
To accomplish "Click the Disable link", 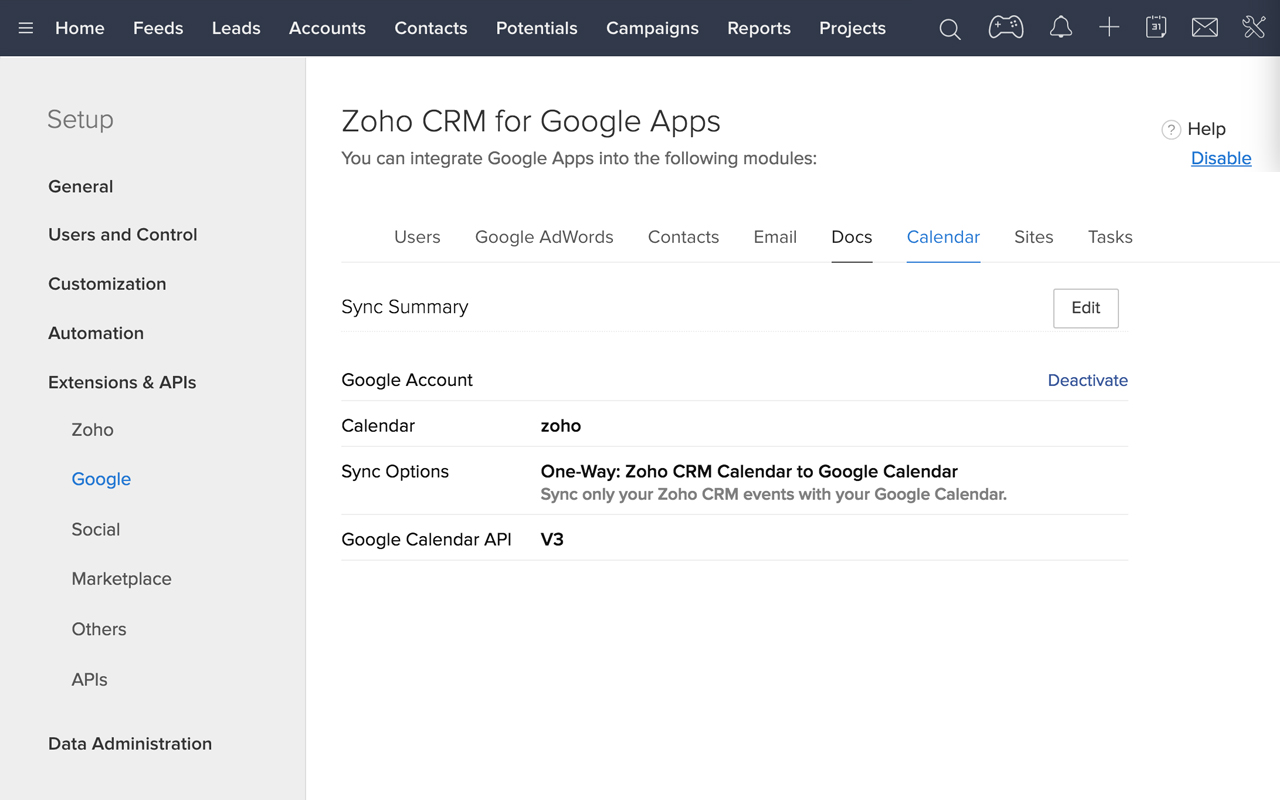I will point(1221,158).
